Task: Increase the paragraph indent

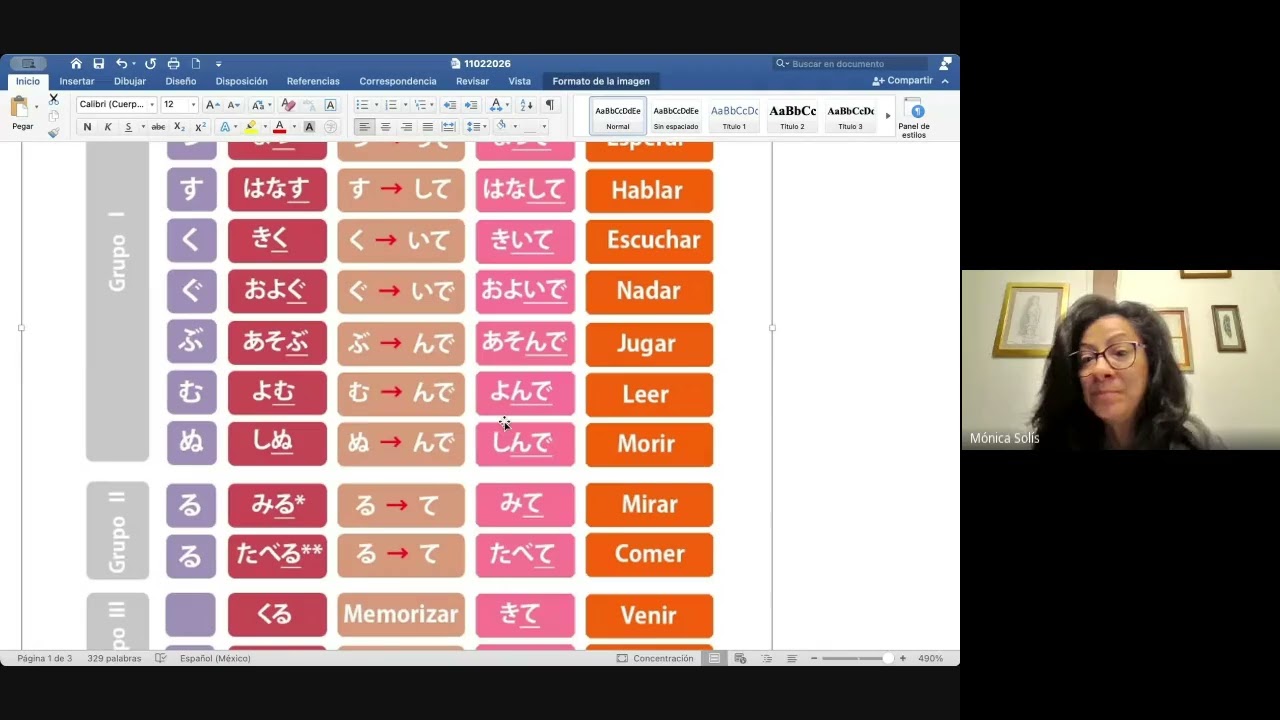Action: click(471, 104)
